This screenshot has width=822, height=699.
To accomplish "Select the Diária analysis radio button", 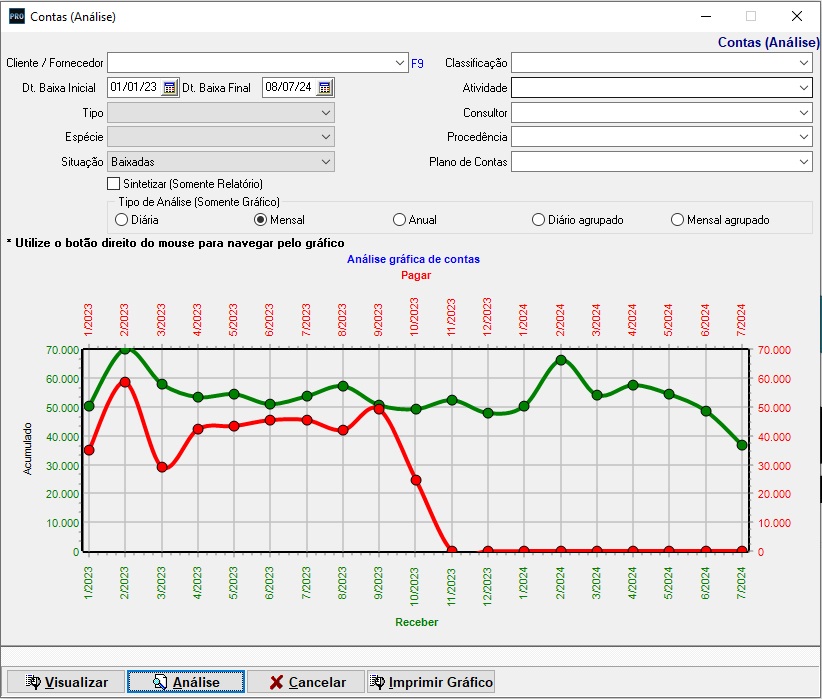I will point(122,220).
